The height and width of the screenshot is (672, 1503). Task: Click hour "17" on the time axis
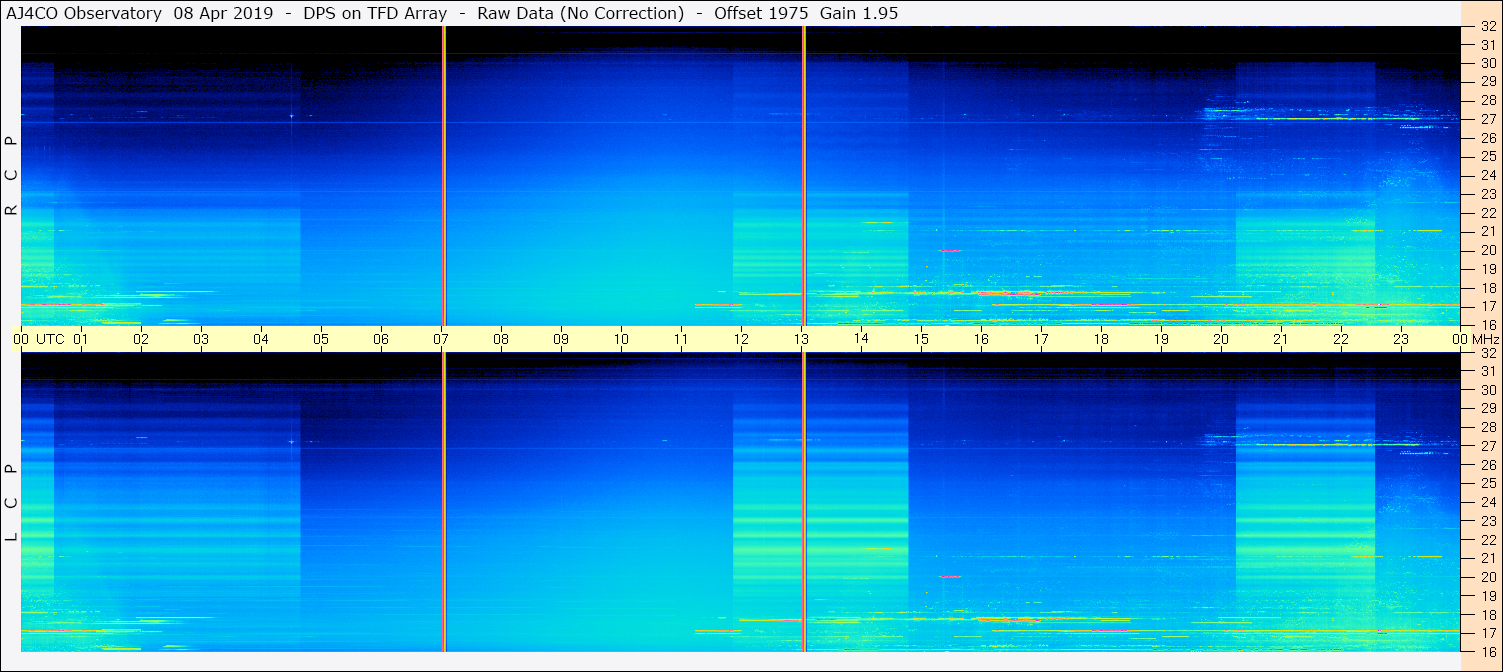coord(1041,339)
